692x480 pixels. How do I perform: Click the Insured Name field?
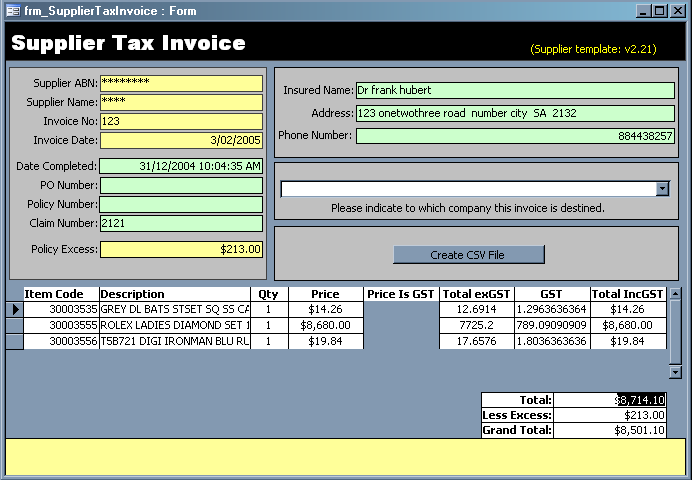click(x=515, y=90)
